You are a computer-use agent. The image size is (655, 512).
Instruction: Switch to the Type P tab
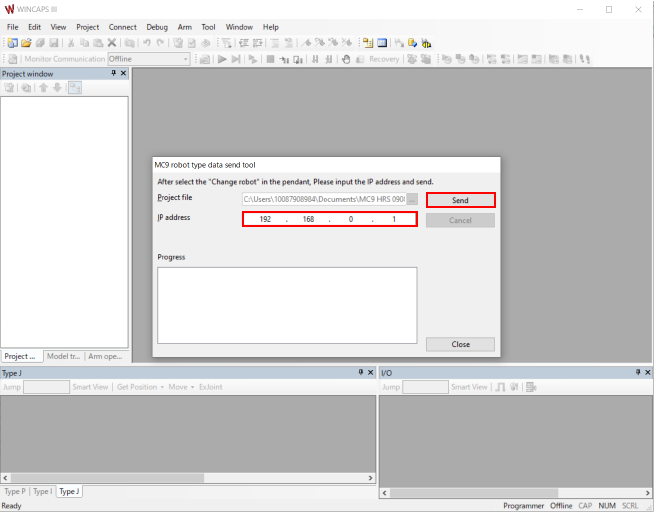point(15,491)
